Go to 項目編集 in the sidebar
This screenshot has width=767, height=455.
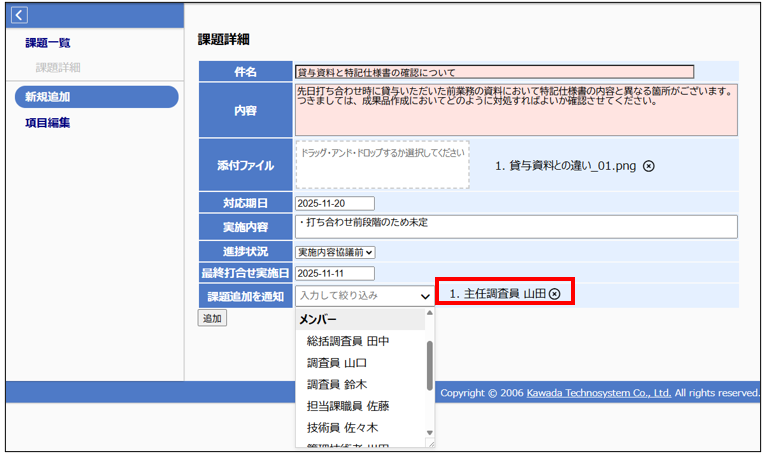click(48, 123)
